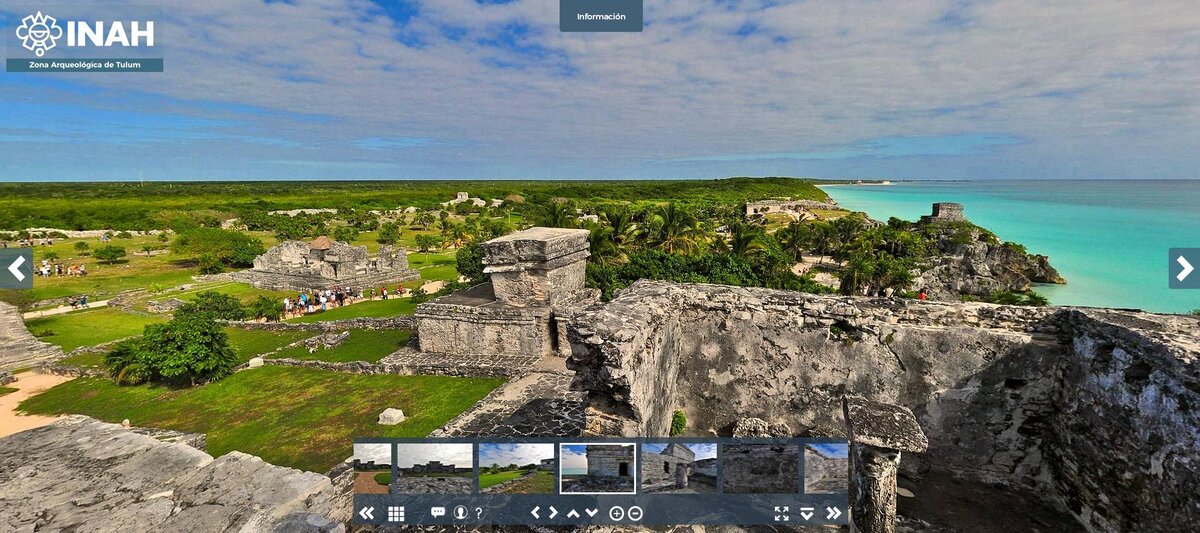
Task: Click the person silhouette icon
Action: [460, 512]
